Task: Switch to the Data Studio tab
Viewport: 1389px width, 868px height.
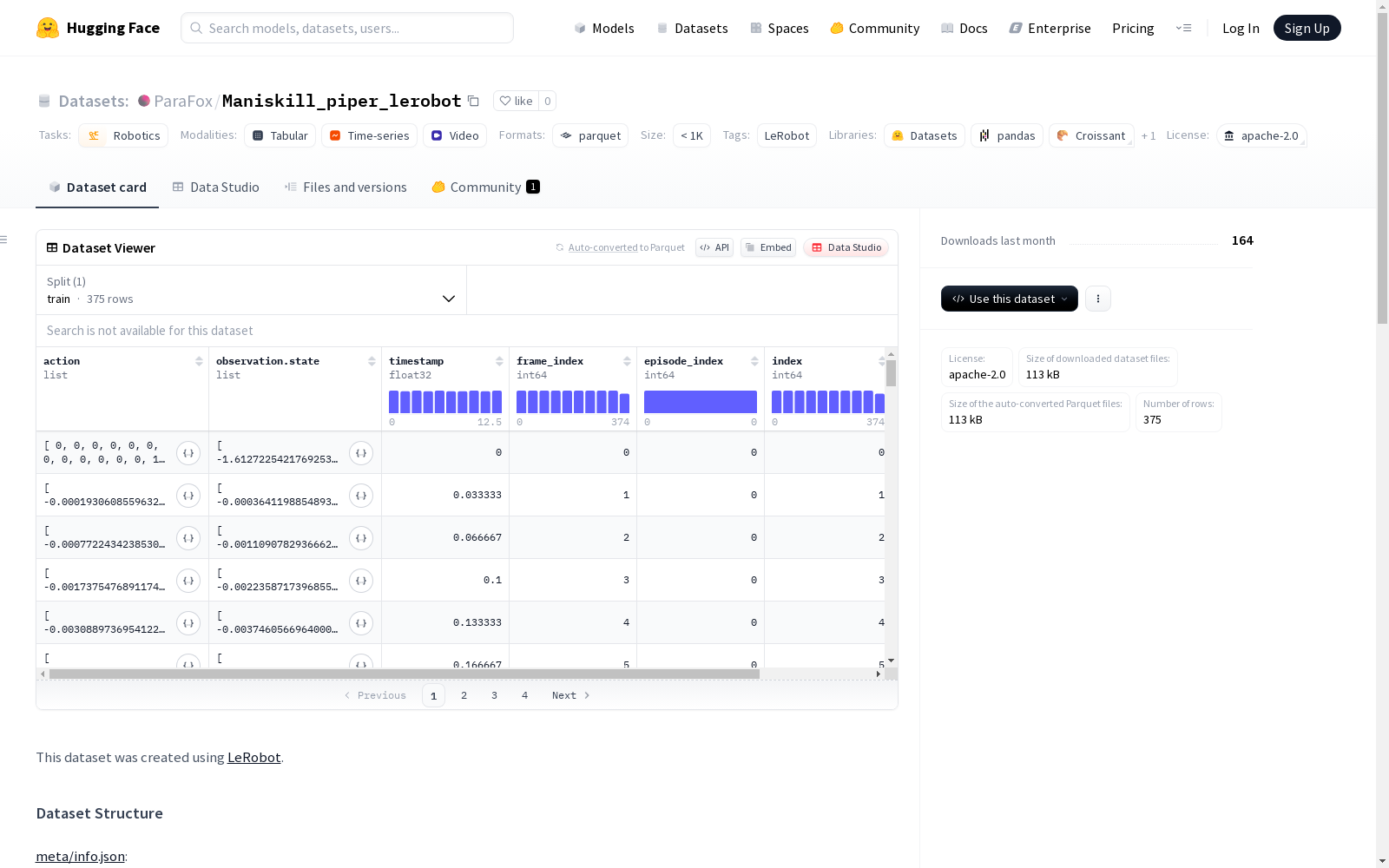Action: tap(215, 187)
